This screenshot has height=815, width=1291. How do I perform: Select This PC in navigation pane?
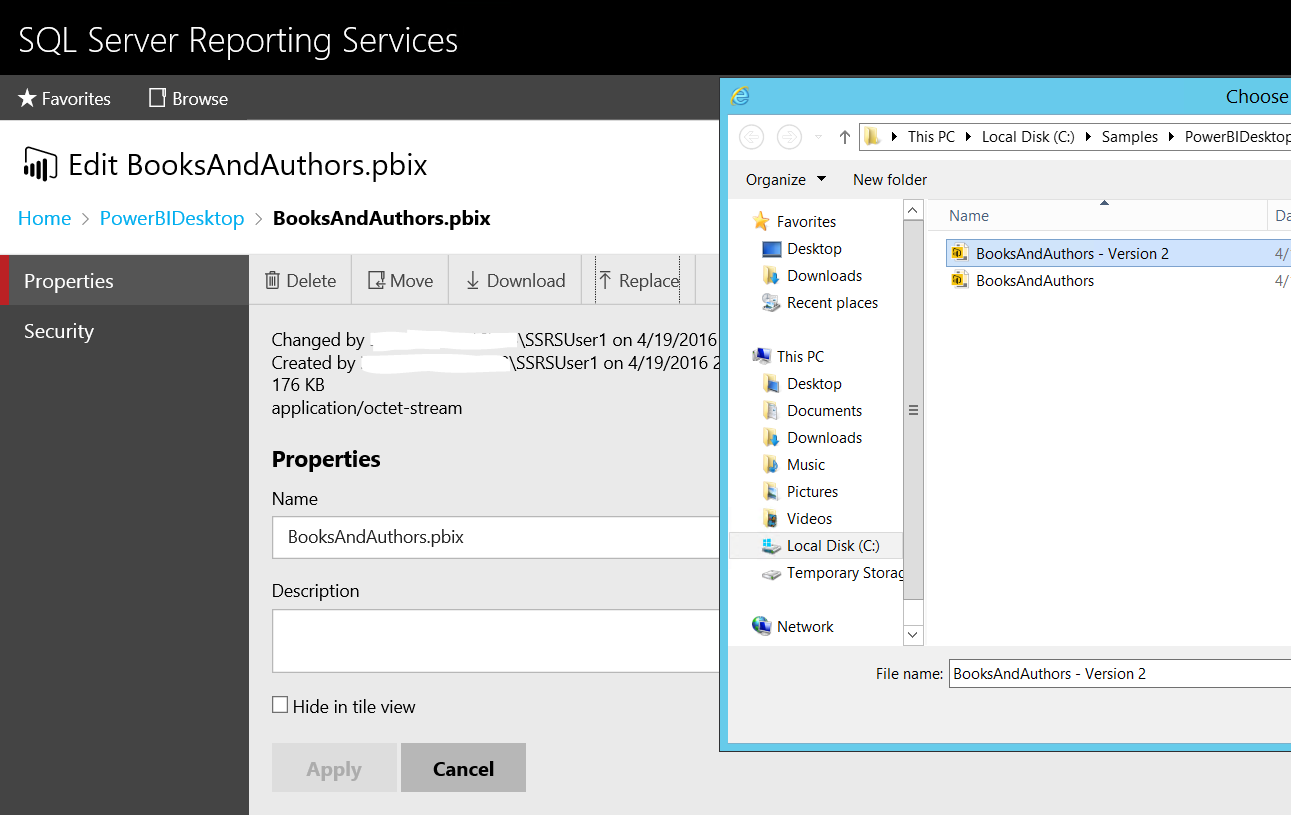[x=800, y=357]
